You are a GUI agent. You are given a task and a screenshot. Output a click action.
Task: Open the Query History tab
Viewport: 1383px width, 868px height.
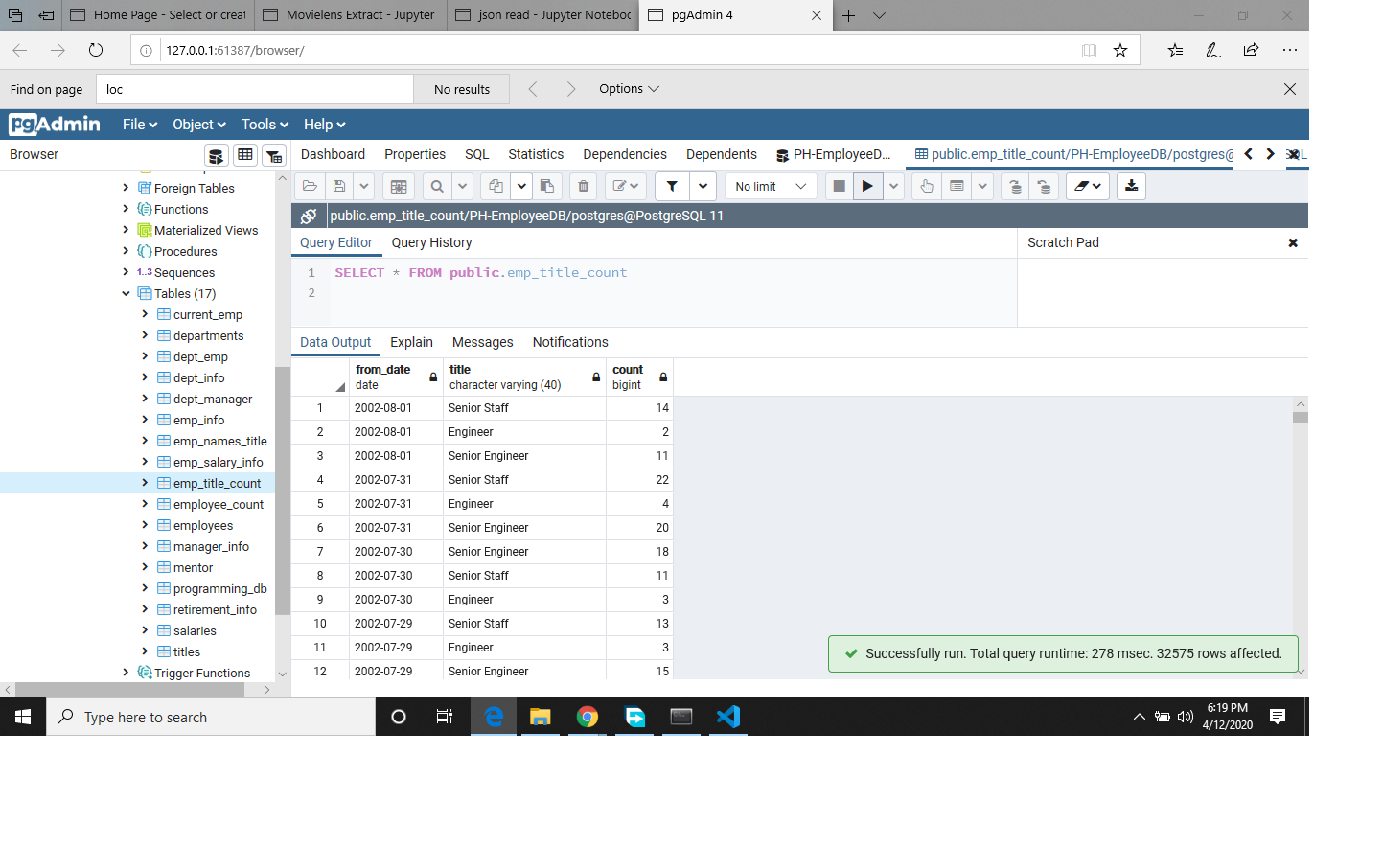[x=431, y=242]
